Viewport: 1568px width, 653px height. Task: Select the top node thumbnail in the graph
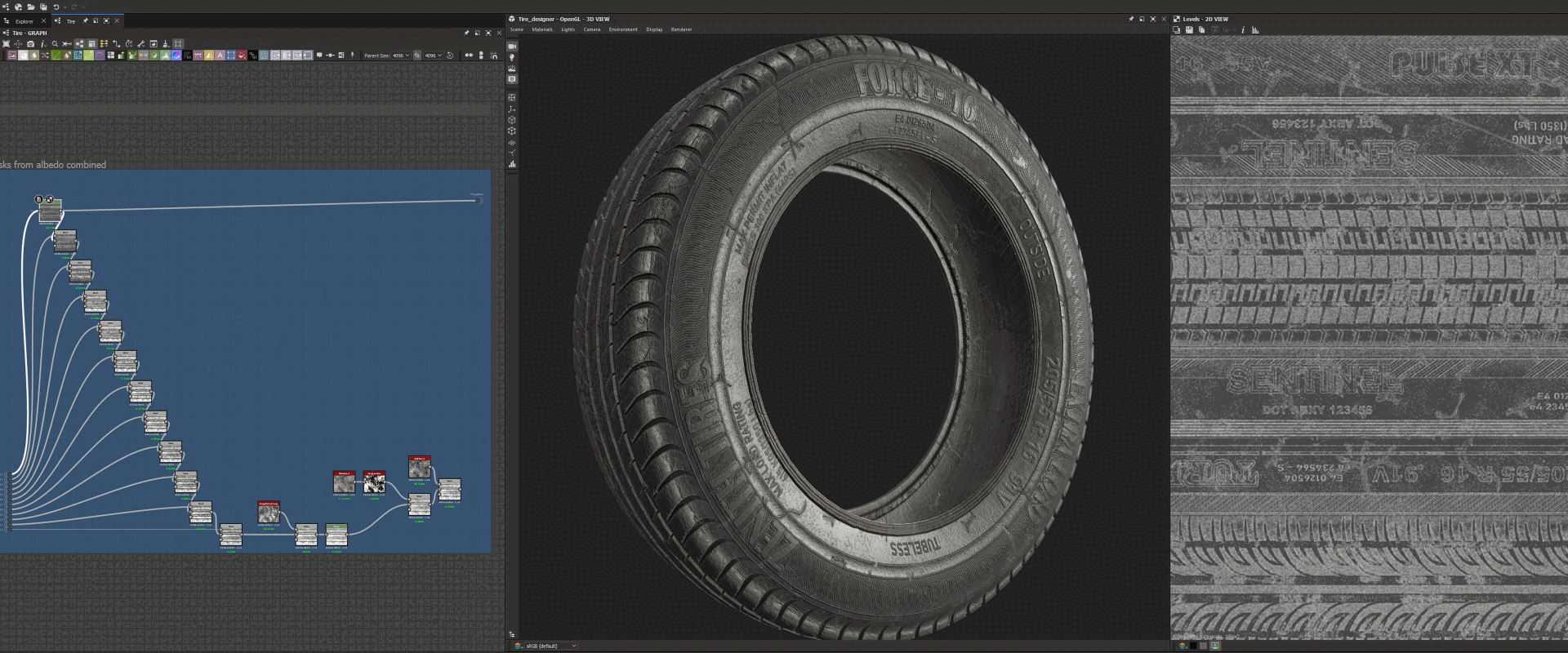[50, 212]
